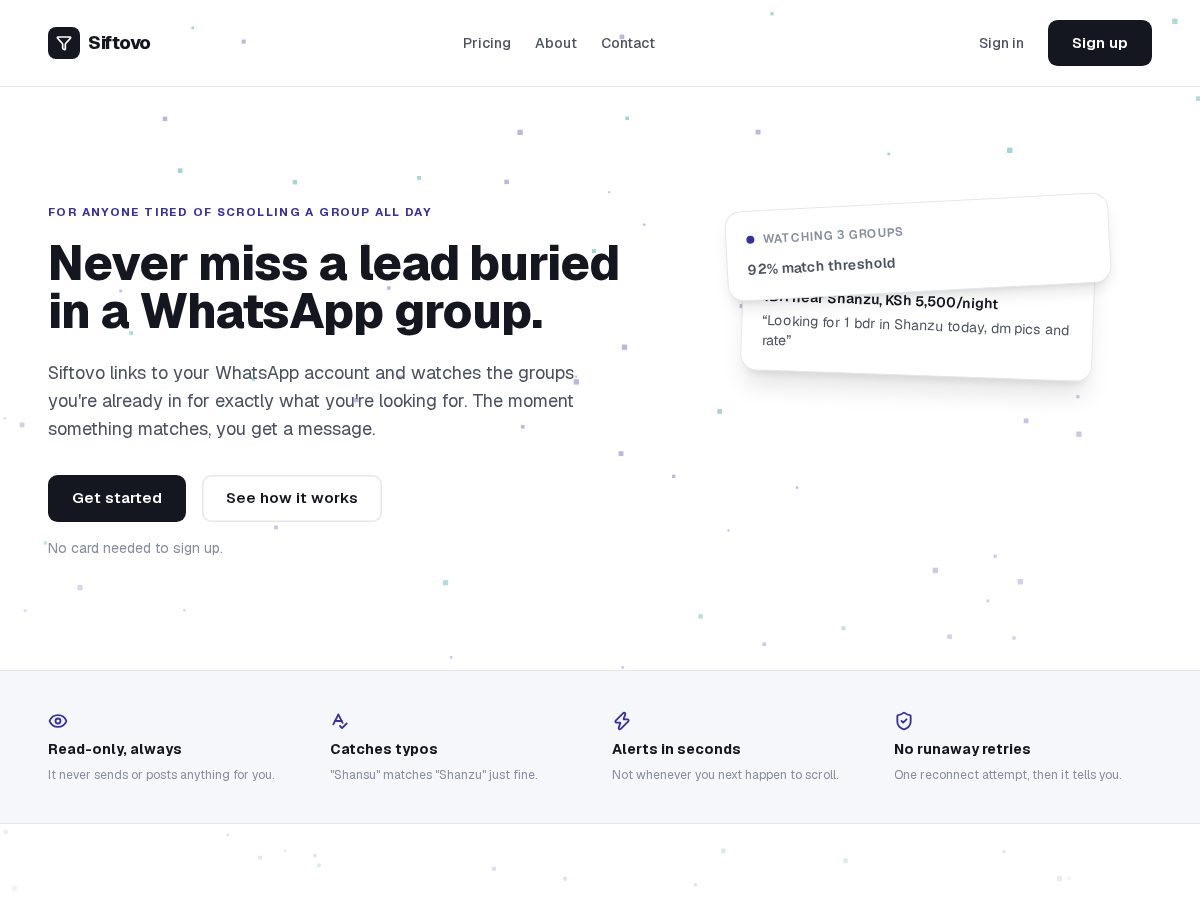Click the purple status dot beside Watching 3 groups
Viewport: 1200px width, 900px height.
click(750, 239)
